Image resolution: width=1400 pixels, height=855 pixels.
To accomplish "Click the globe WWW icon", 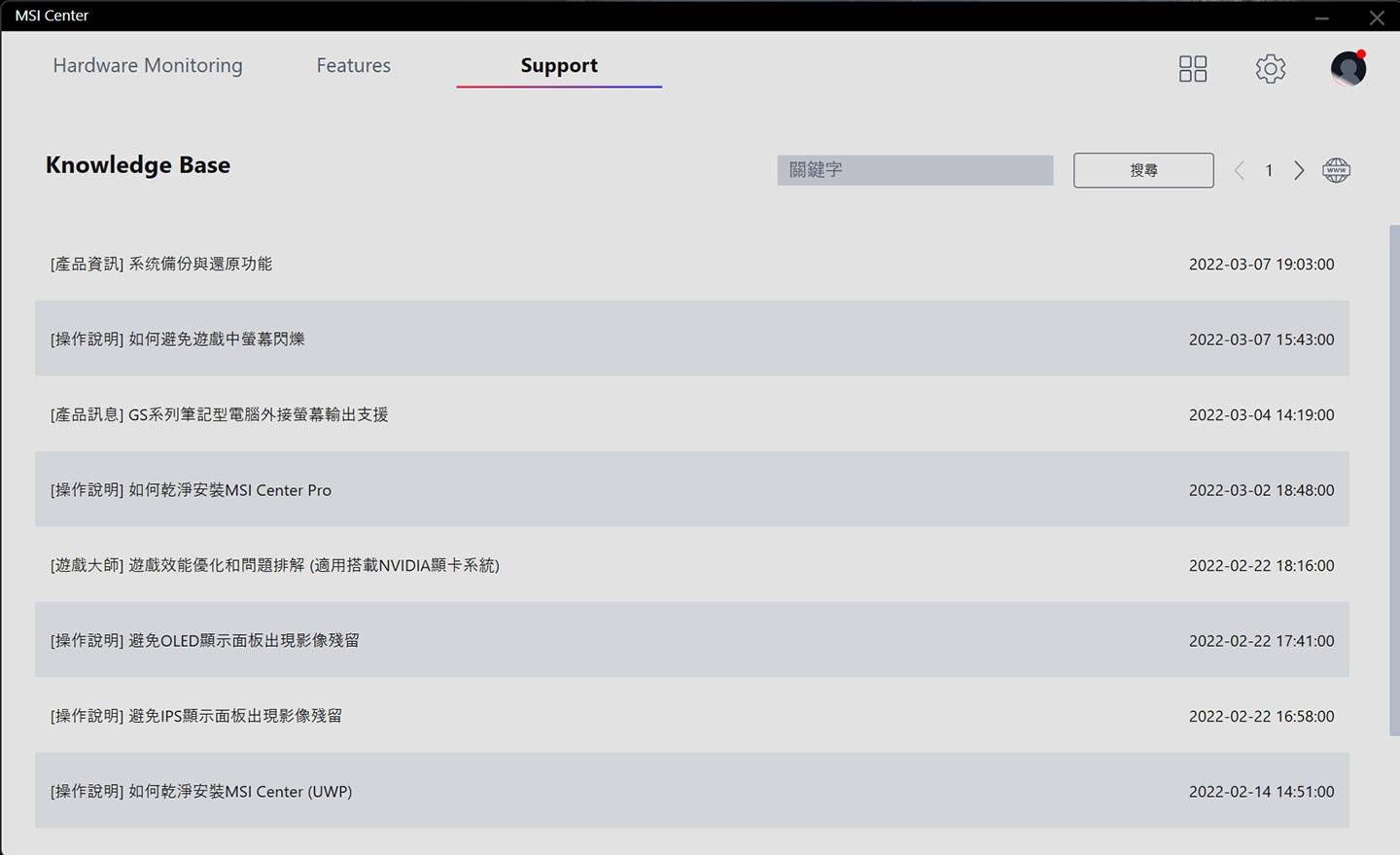I will [x=1336, y=170].
